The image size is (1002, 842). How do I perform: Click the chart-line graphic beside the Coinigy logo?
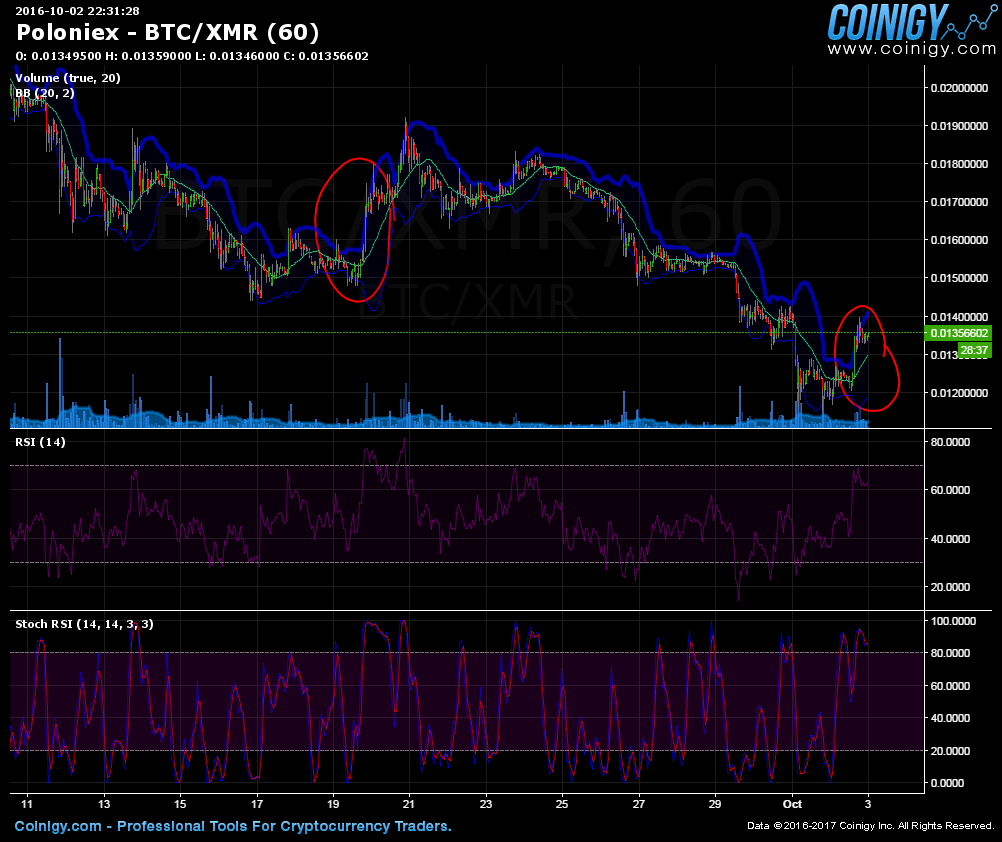point(970,22)
